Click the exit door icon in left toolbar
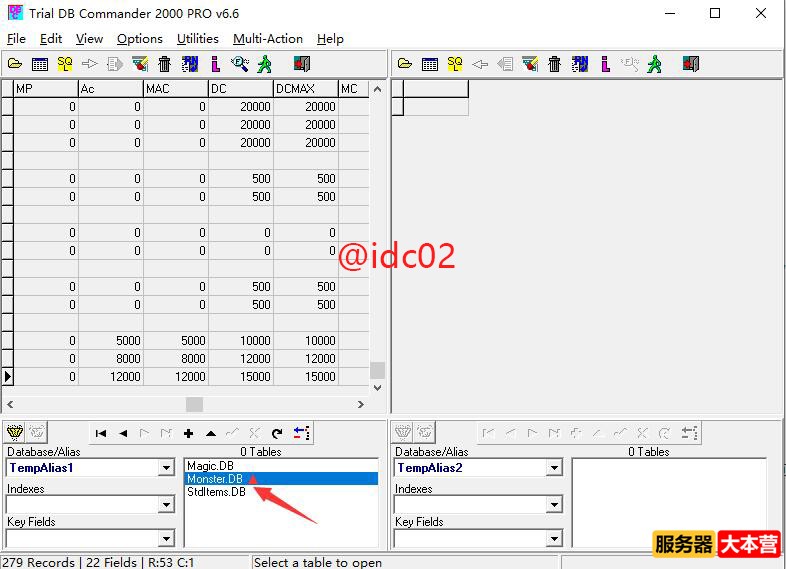This screenshot has width=786, height=569. pos(301,64)
